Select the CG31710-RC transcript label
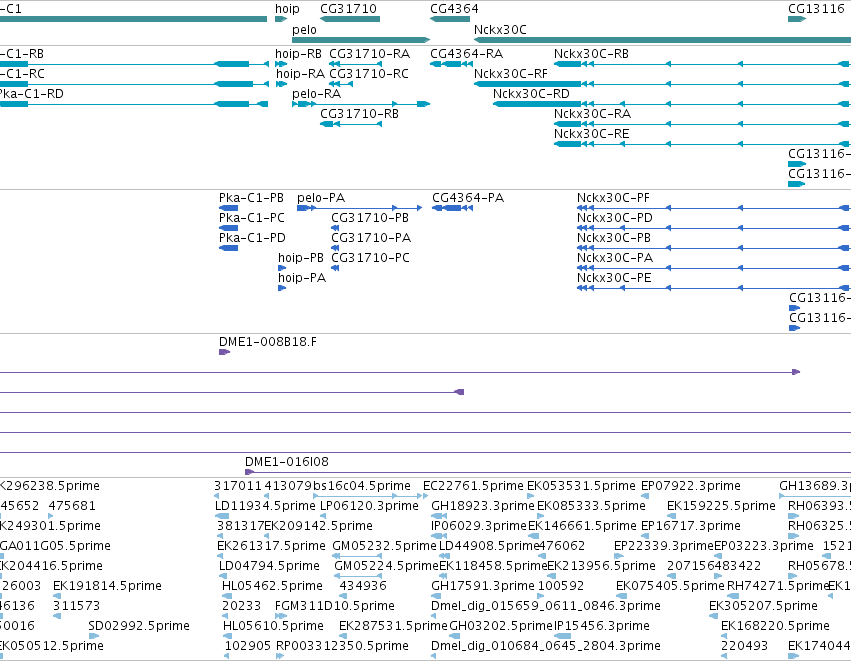 tap(369, 74)
